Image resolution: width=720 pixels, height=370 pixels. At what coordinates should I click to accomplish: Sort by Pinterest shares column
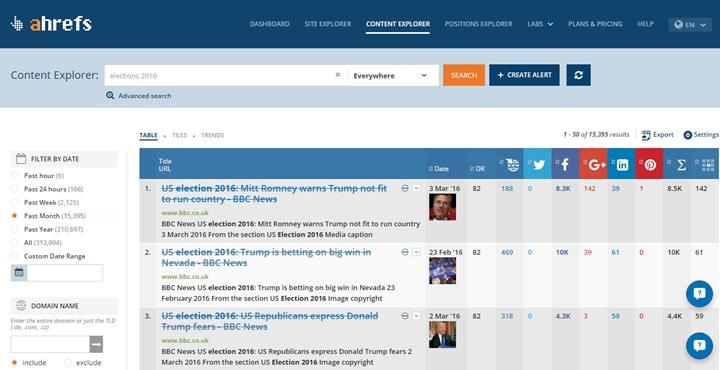tap(649, 164)
